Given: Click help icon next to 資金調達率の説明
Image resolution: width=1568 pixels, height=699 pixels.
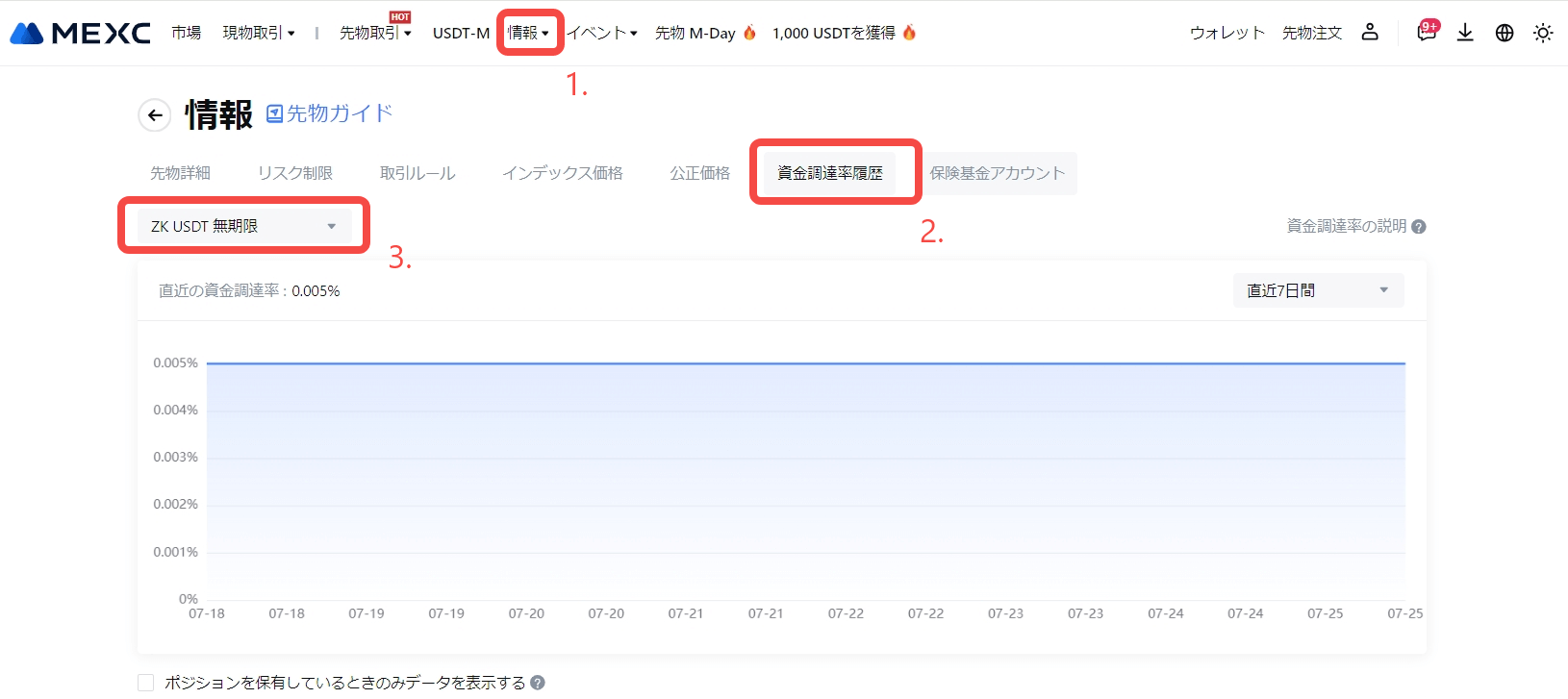Looking at the screenshot, I should point(1419,227).
